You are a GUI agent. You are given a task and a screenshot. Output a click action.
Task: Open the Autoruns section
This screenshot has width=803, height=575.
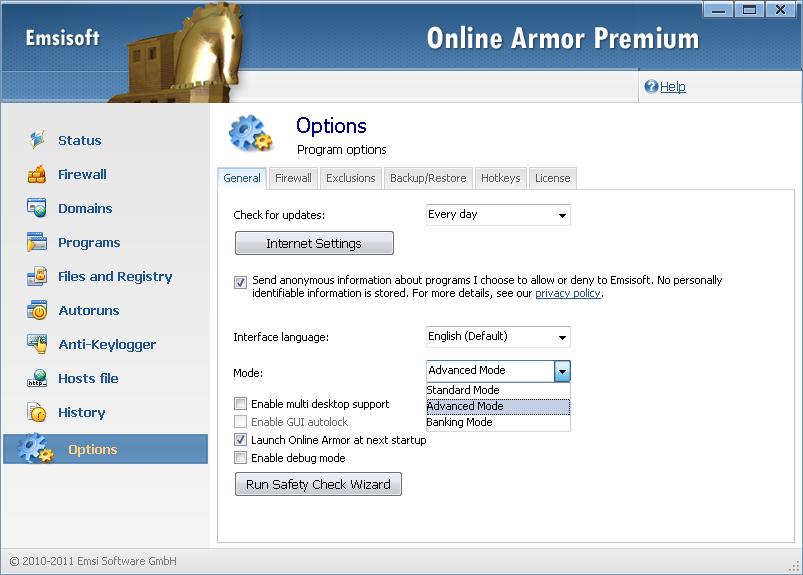[89, 310]
